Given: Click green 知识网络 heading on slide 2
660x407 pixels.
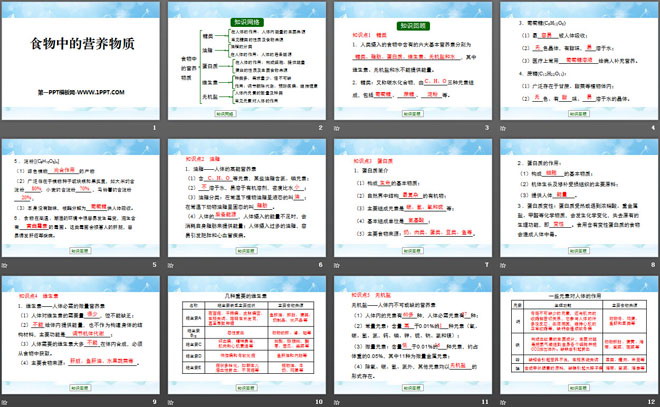Looking at the screenshot, I should (x=247, y=22).
